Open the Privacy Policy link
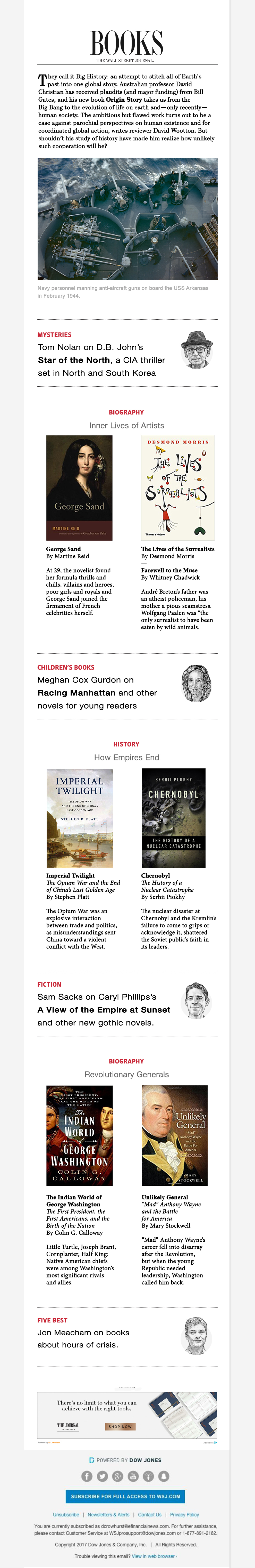Viewport: 255px width, 1568px height. (185, 1514)
